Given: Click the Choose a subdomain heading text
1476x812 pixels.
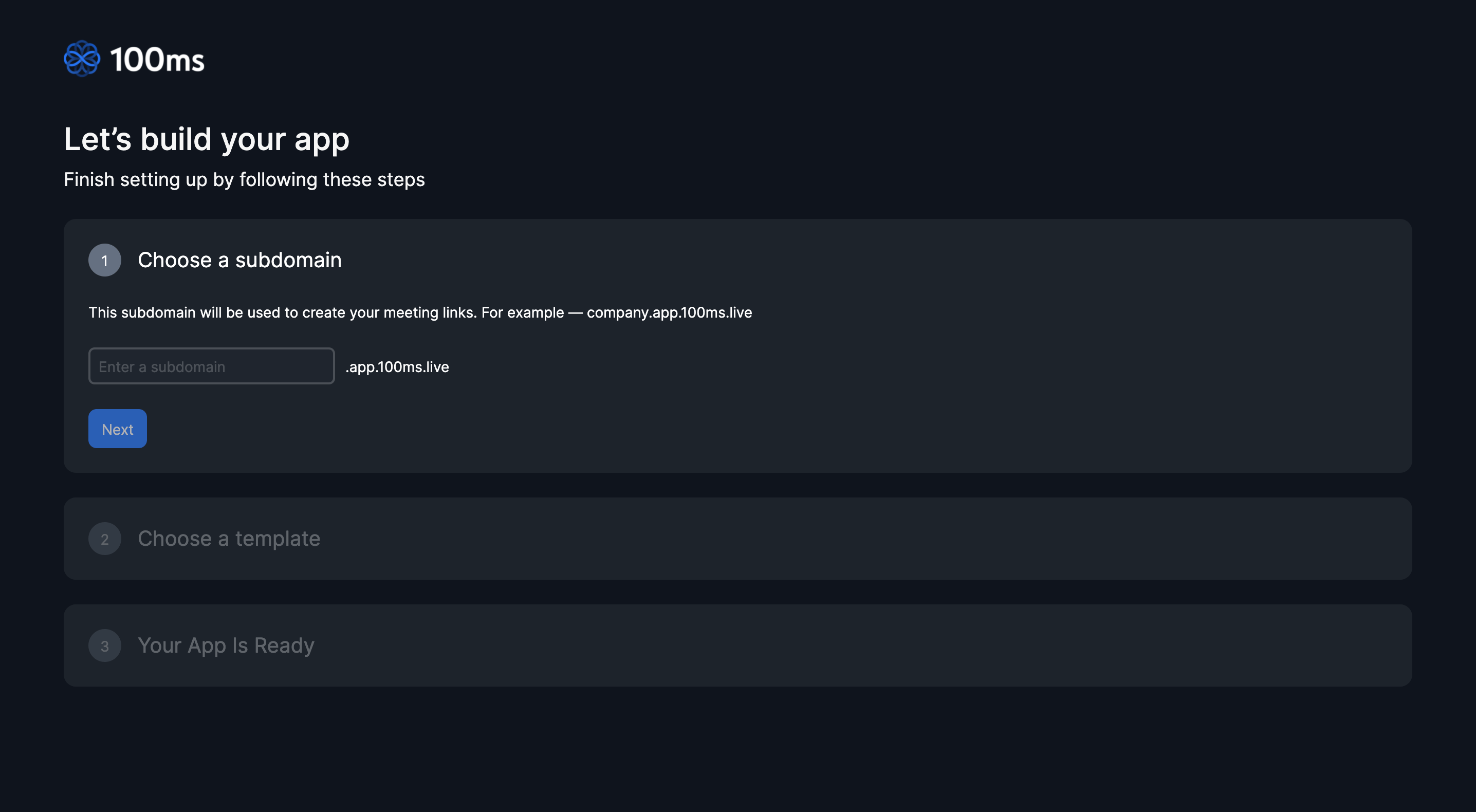Looking at the screenshot, I should (239, 260).
